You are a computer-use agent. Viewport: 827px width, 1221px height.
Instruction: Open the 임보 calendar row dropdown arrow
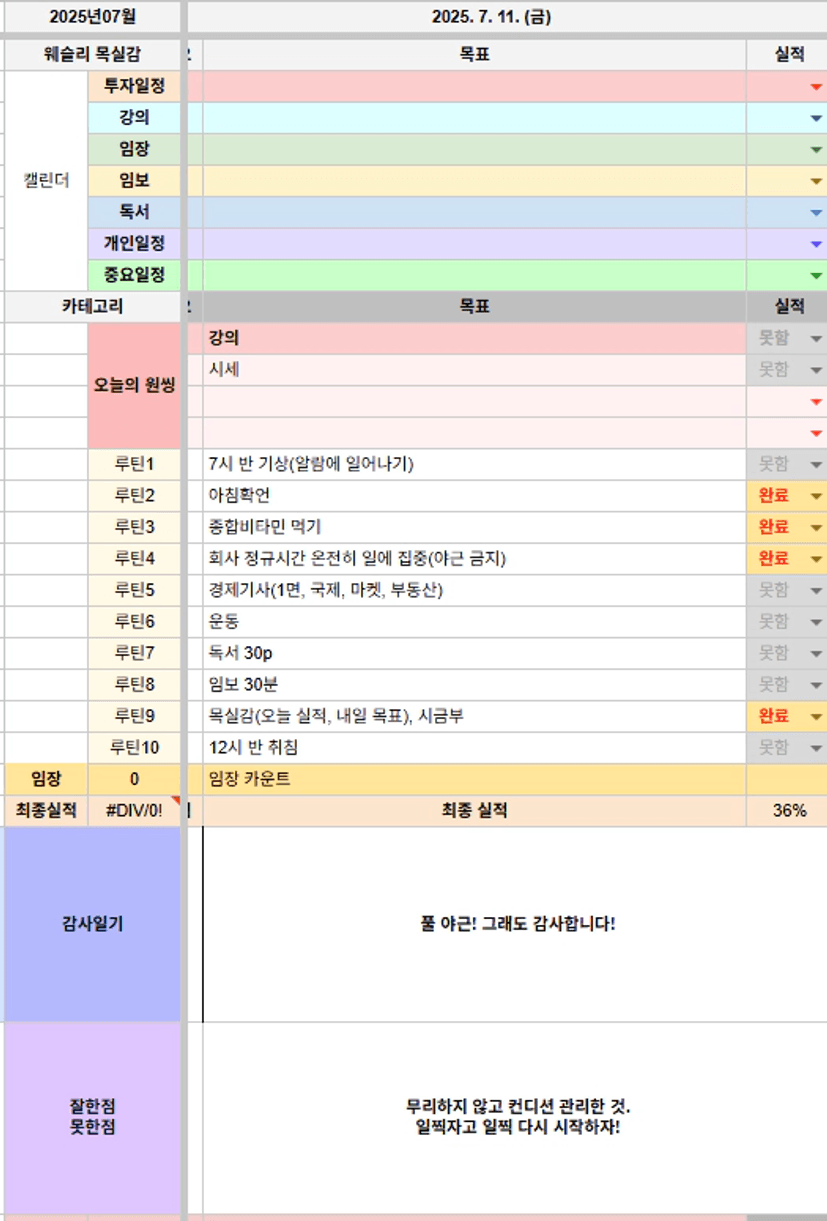click(x=816, y=182)
